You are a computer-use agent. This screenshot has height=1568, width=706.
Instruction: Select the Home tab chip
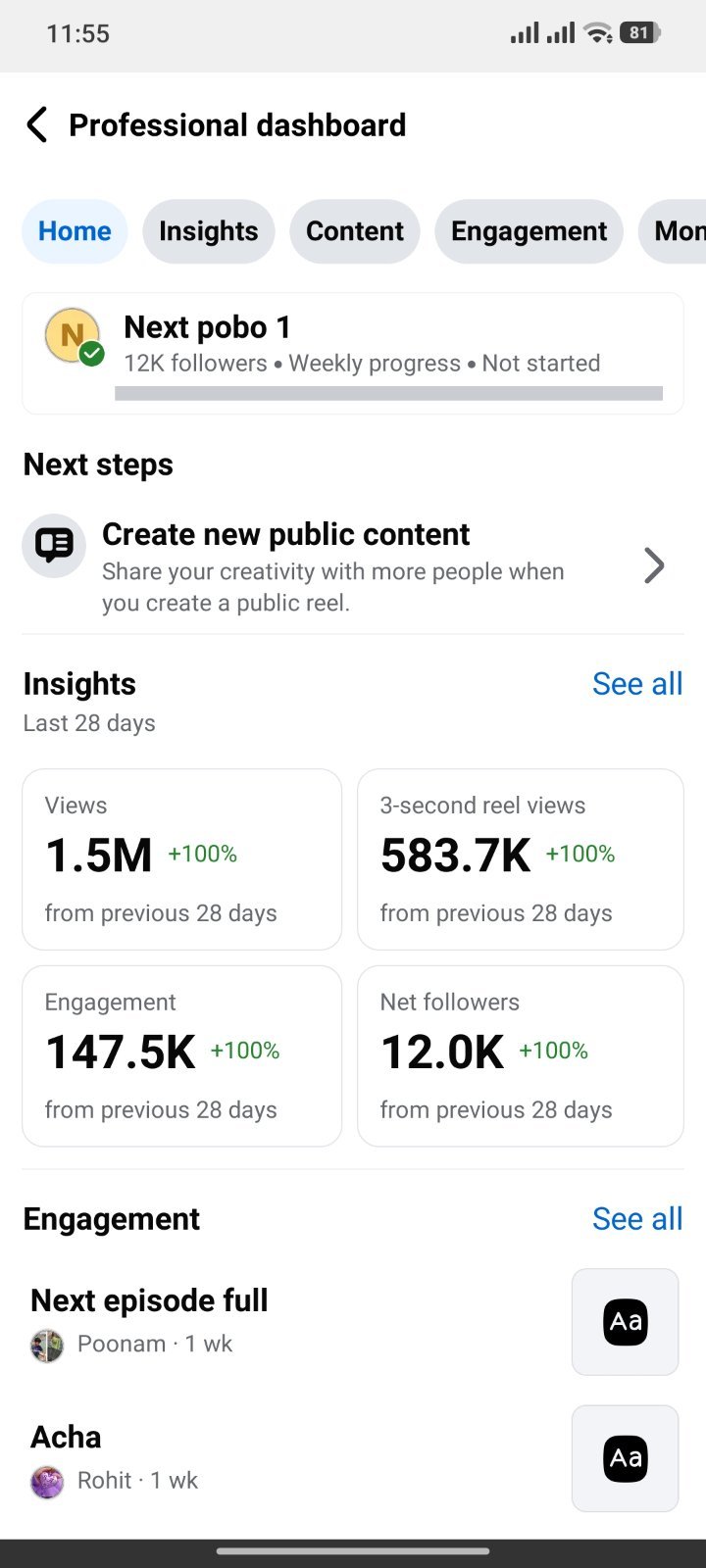coord(75,231)
